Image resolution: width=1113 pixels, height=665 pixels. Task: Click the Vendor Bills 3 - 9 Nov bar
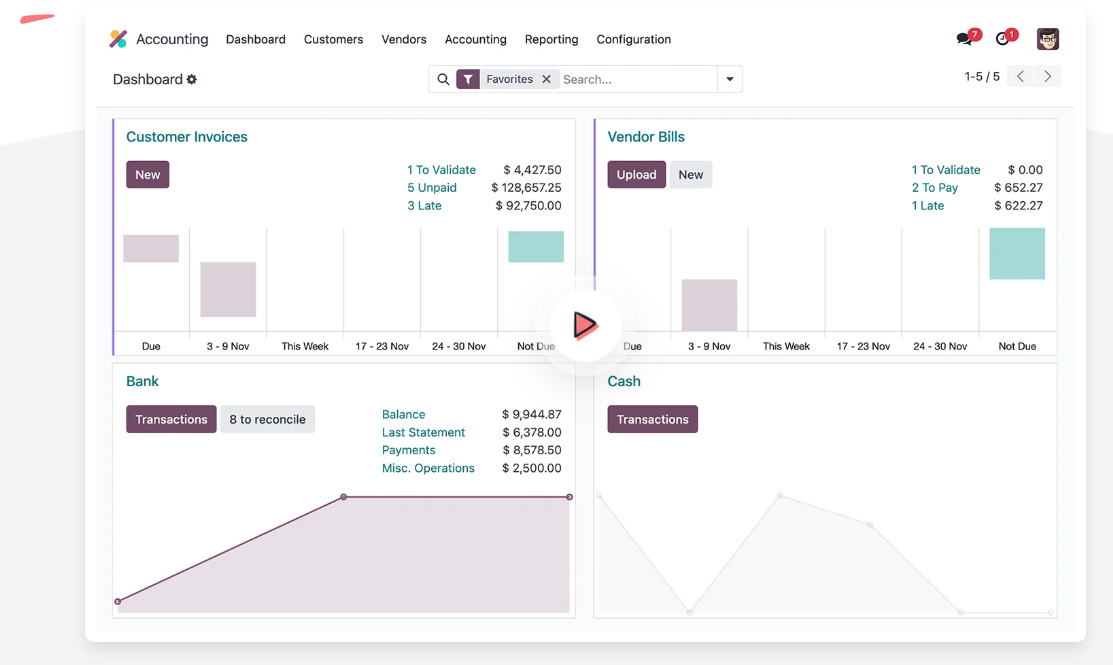pyautogui.click(x=709, y=305)
